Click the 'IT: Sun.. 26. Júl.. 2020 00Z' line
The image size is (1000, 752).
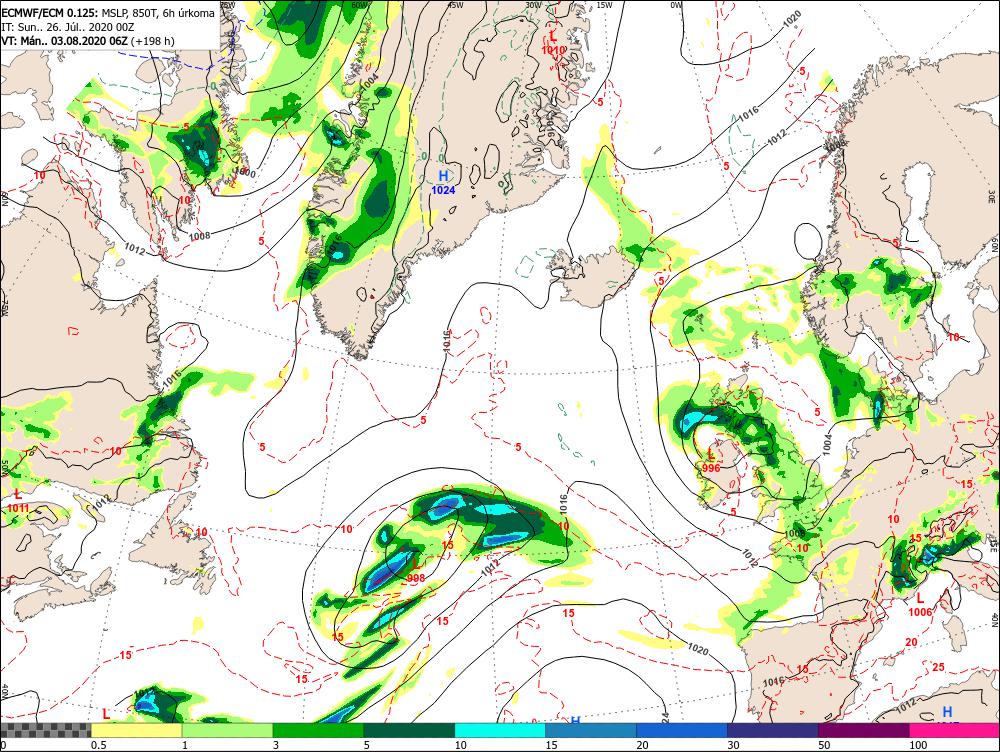point(68,27)
